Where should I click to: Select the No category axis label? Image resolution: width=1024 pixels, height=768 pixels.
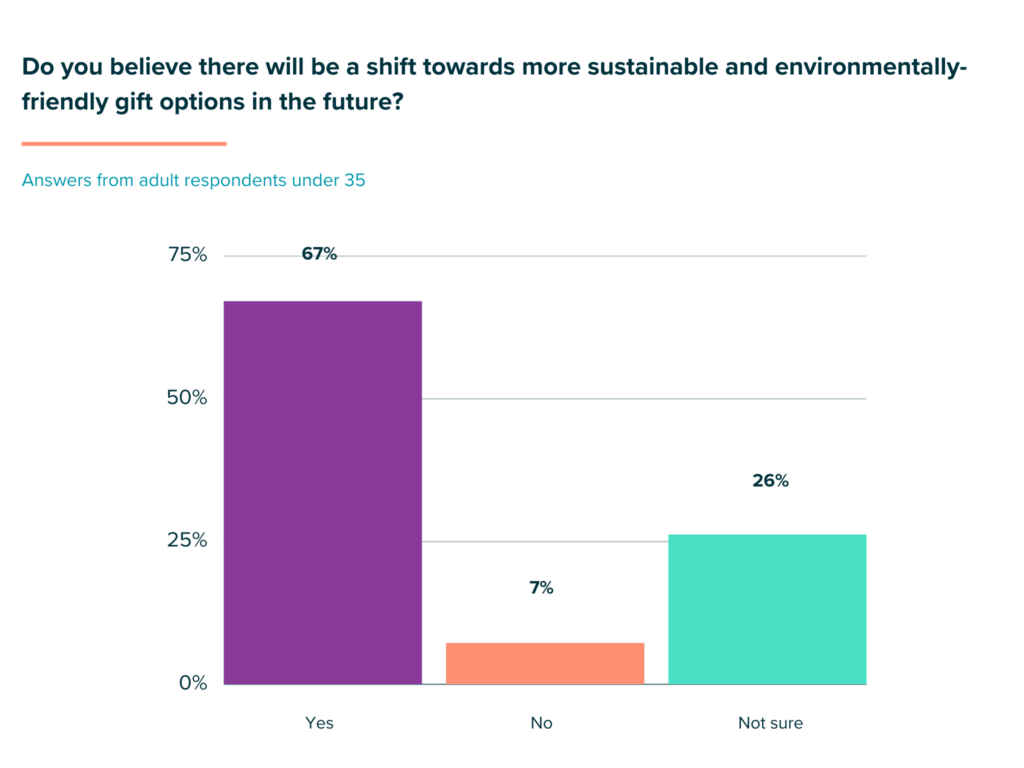click(x=541, y=723)
